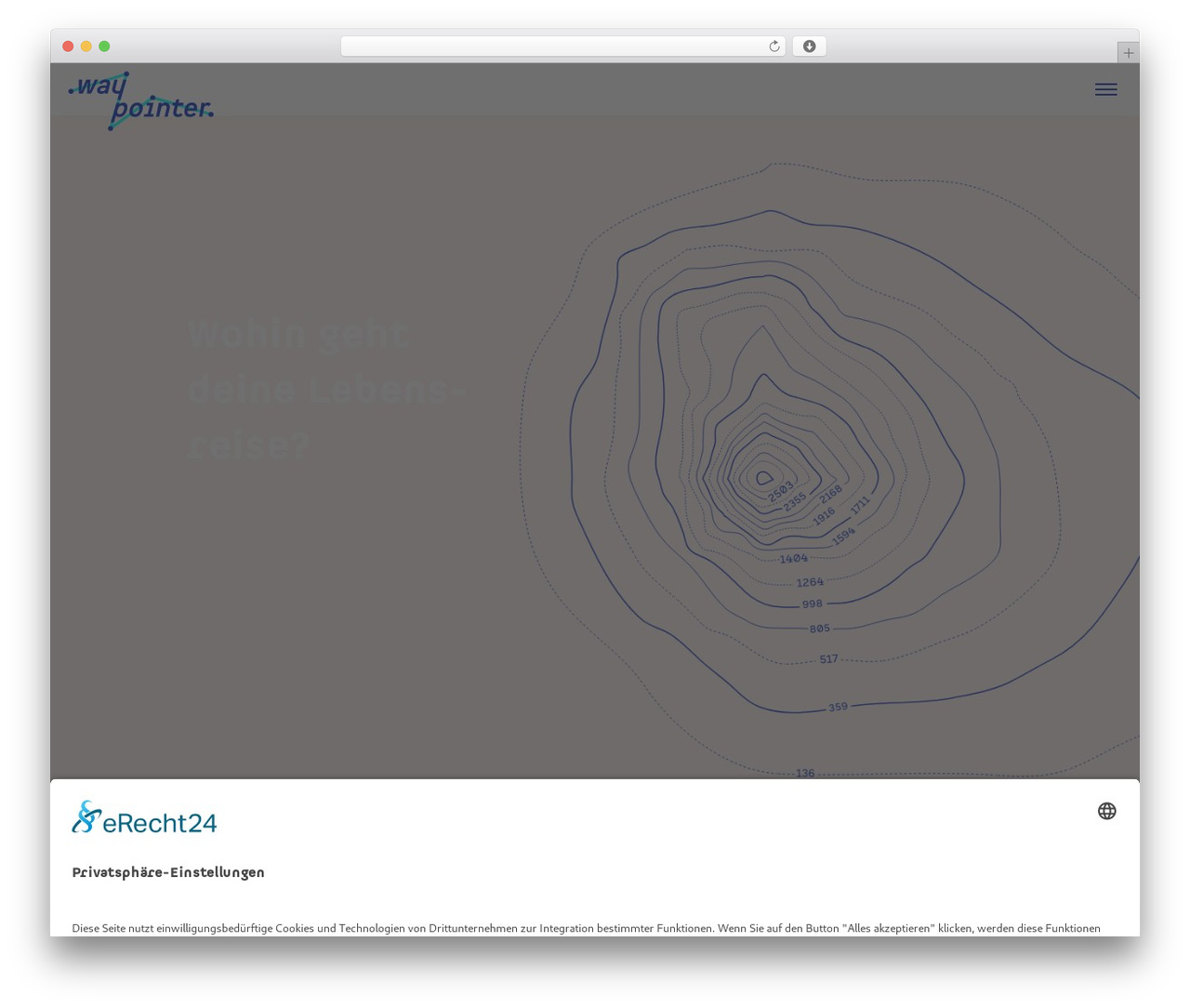The height and width of the screenshot is (1008, 1190).
Task: Click the 1594 contour label
Action: tap(842, 537)
